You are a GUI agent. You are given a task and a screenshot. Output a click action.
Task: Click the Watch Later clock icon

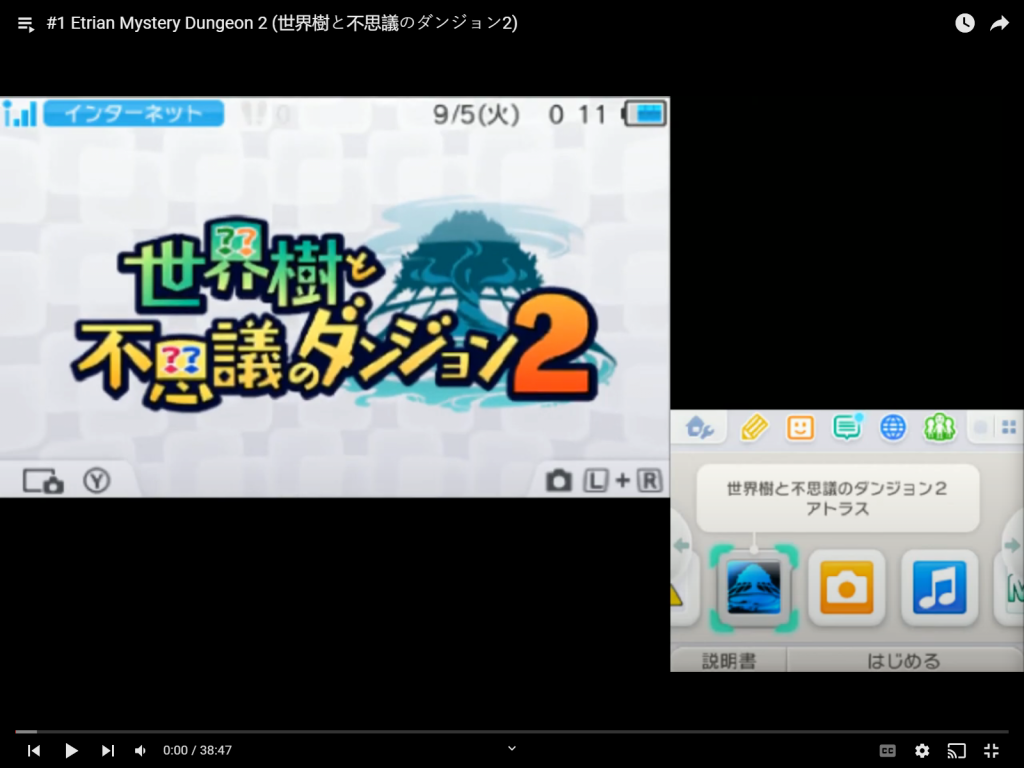pyautogui.click(x=965, y=23)
